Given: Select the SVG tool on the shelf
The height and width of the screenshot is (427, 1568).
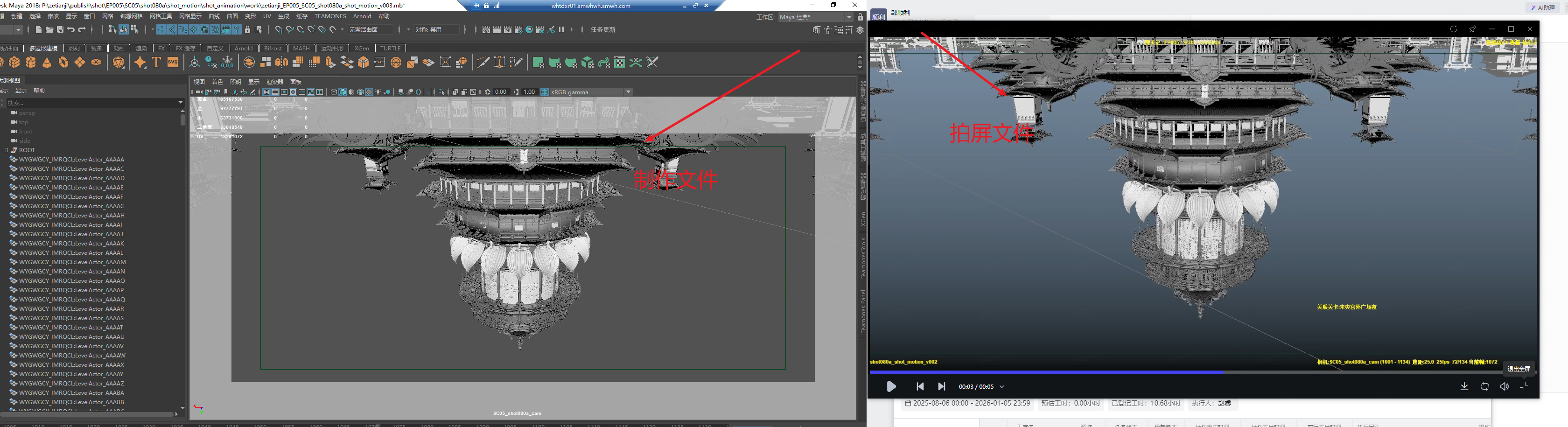Looking at the screenshot, I should pyautogui.click(x=173, y=62).
